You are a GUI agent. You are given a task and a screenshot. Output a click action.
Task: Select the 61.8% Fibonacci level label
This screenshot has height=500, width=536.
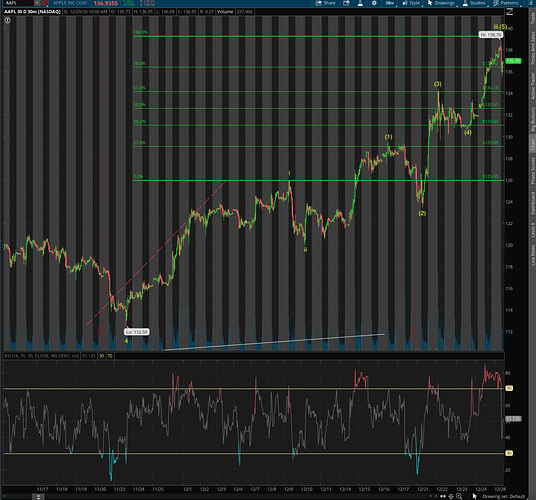[x=139, y=88]
